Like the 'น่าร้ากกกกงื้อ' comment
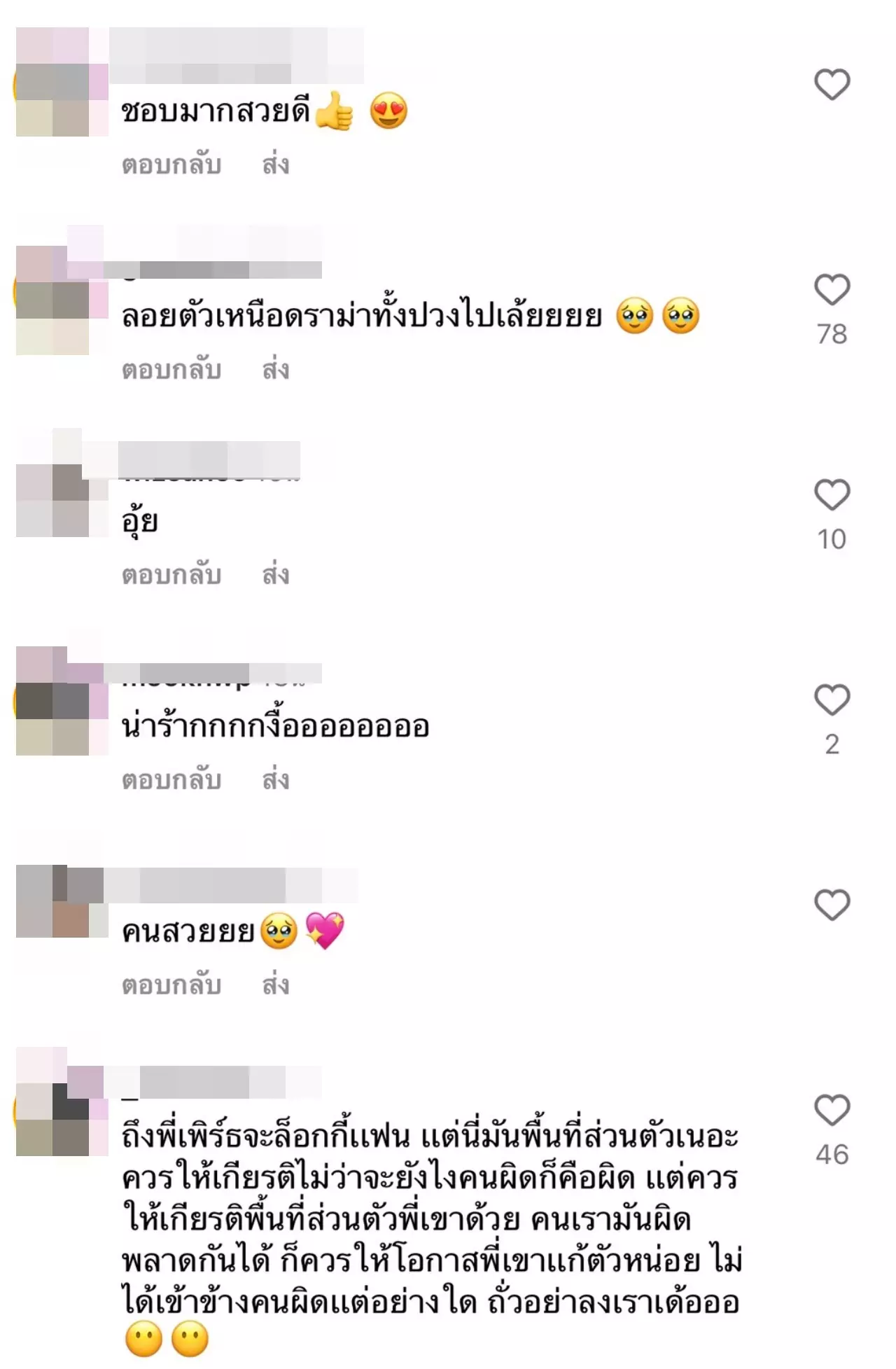Viewport: 896px width, 1369px height. click(x=832, y=700)
